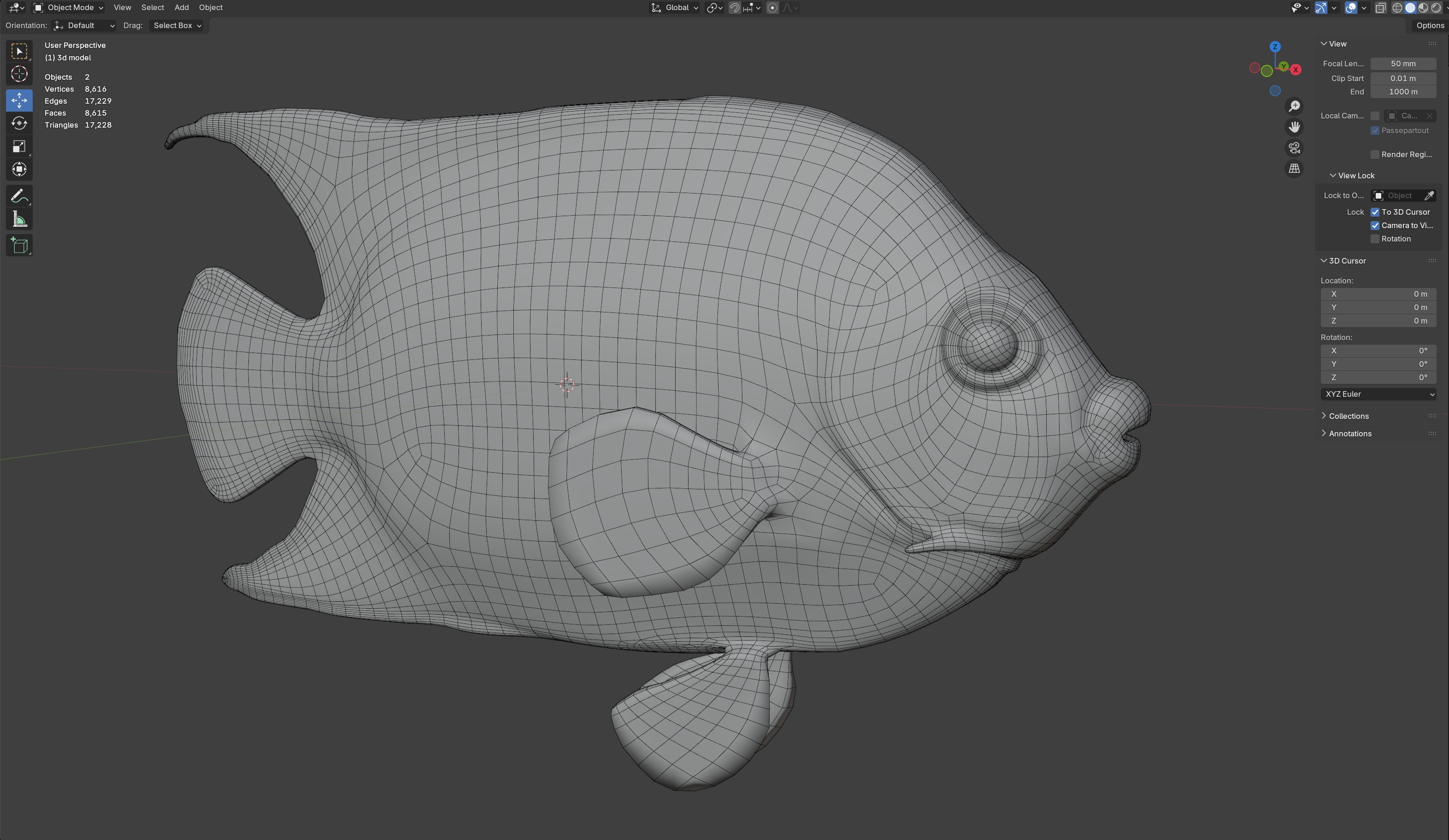Viewport: 1449px width, 840px height.
Task: Open the Select menu
Action: tap(153, 7)
